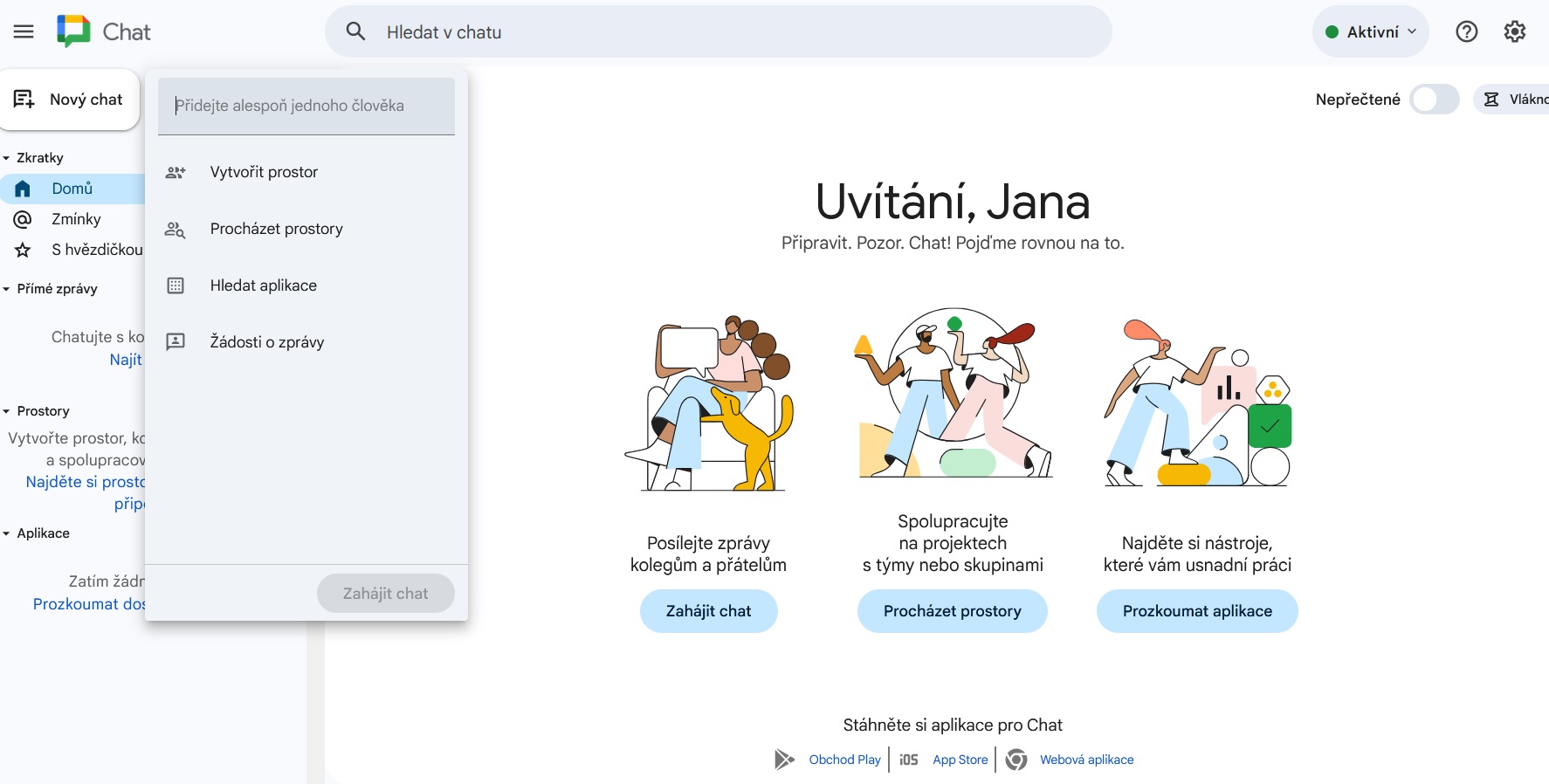Screen dimensions: 1549x784
Task: Focus the add people input field
Action: [x=306, y=106]
